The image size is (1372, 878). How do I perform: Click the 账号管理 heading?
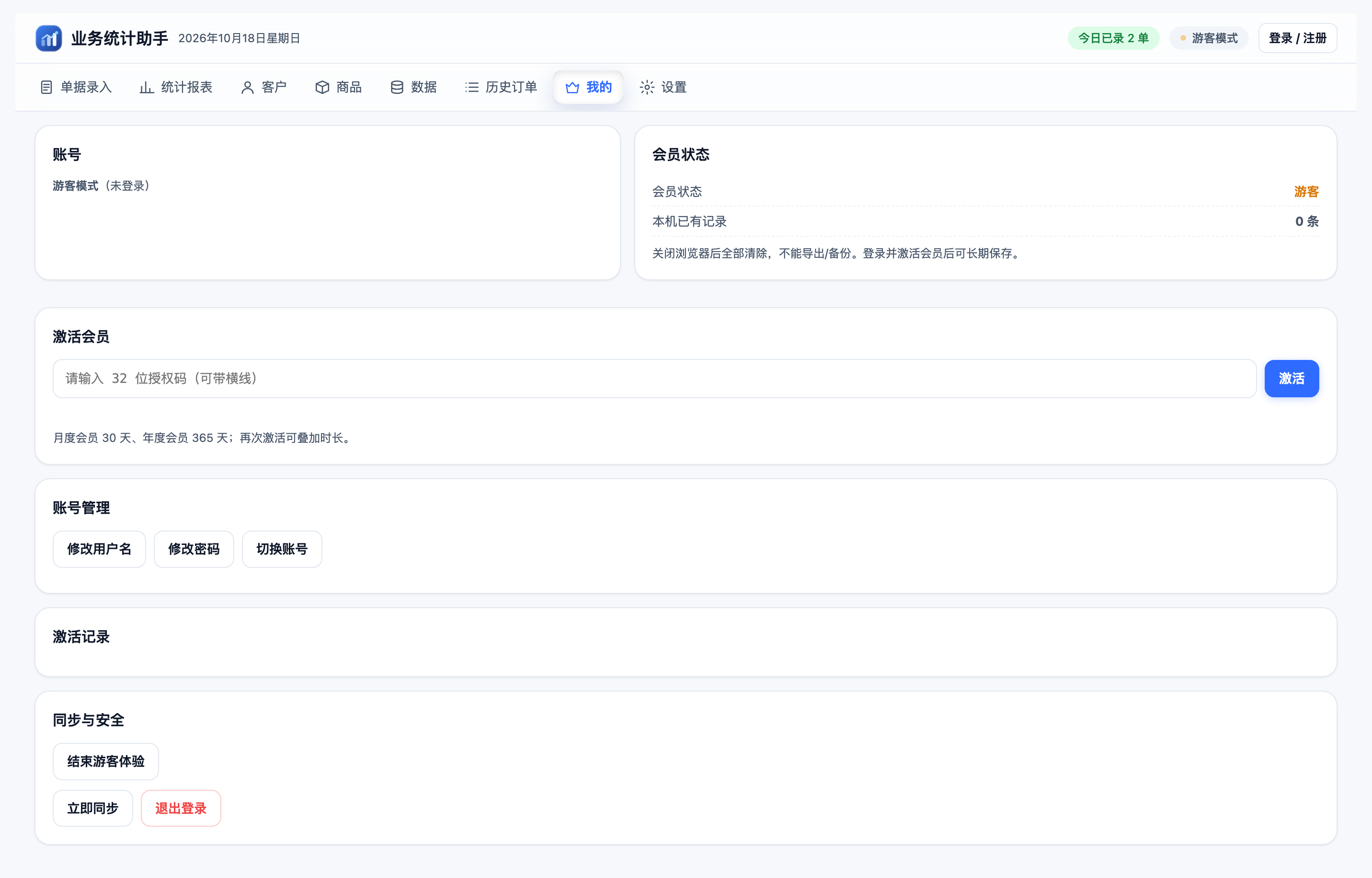[x=81, y=508]
